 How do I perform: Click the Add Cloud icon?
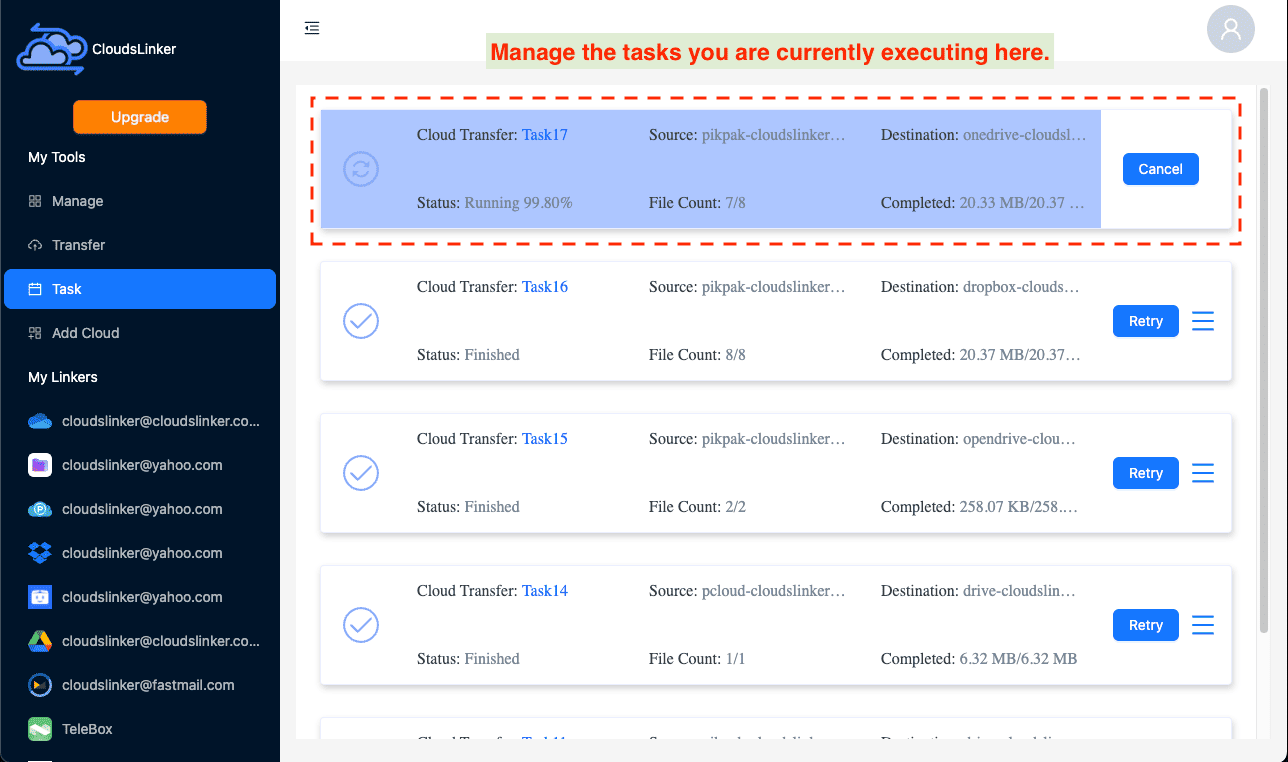[x=35, y=333]
